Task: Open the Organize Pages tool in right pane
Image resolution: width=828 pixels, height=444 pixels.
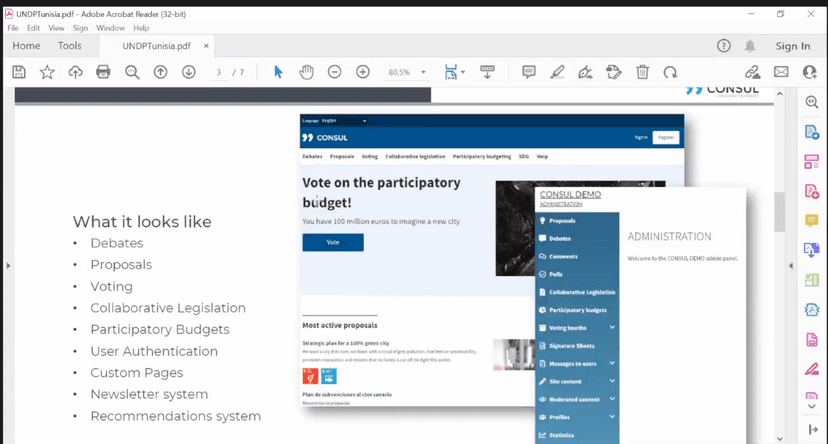Action: point(812,162)
